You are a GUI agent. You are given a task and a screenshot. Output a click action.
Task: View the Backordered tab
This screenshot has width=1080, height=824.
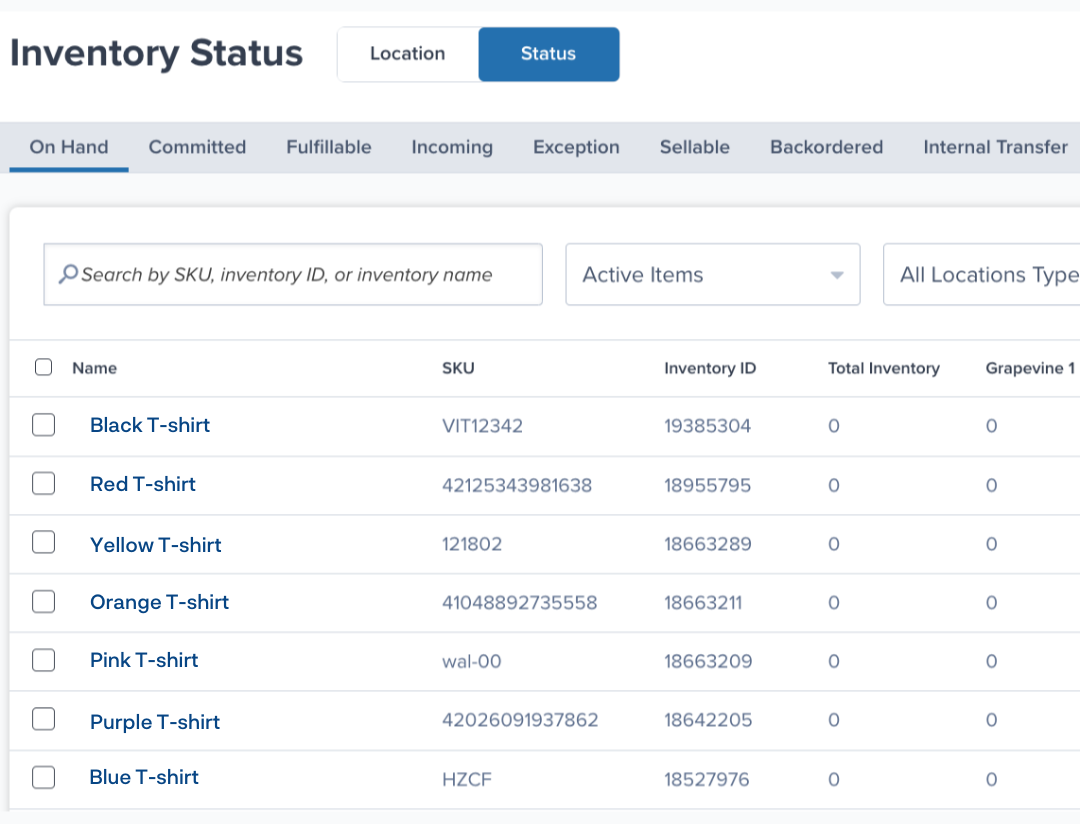pyautogui.click(x=826, y=147)
